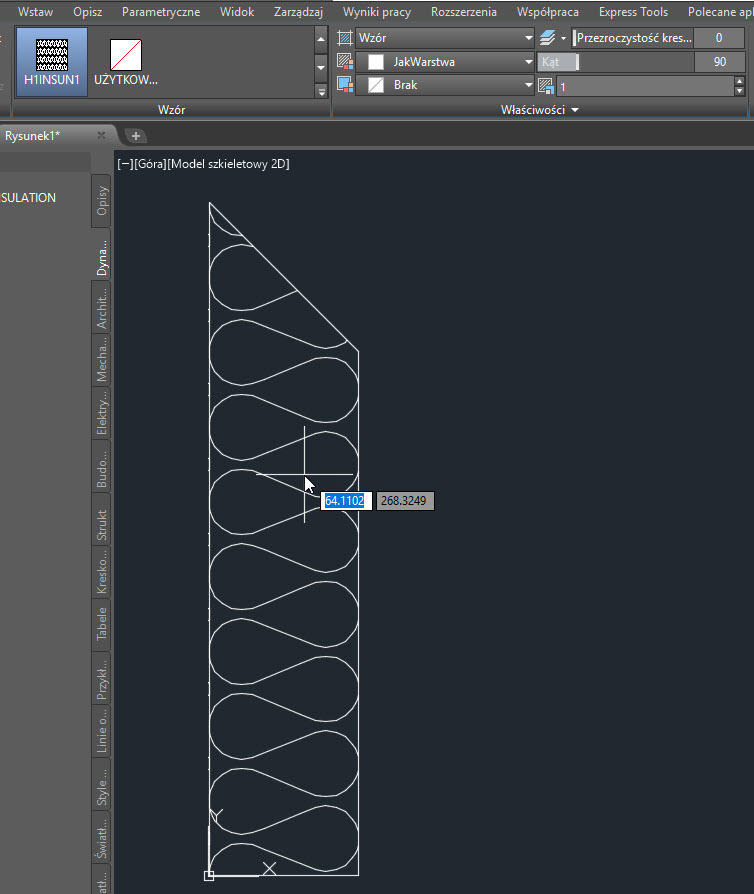This screenshot has width=754, height=894.
Task: Open the Brak background color dropdown
Action: click(528, 85)
